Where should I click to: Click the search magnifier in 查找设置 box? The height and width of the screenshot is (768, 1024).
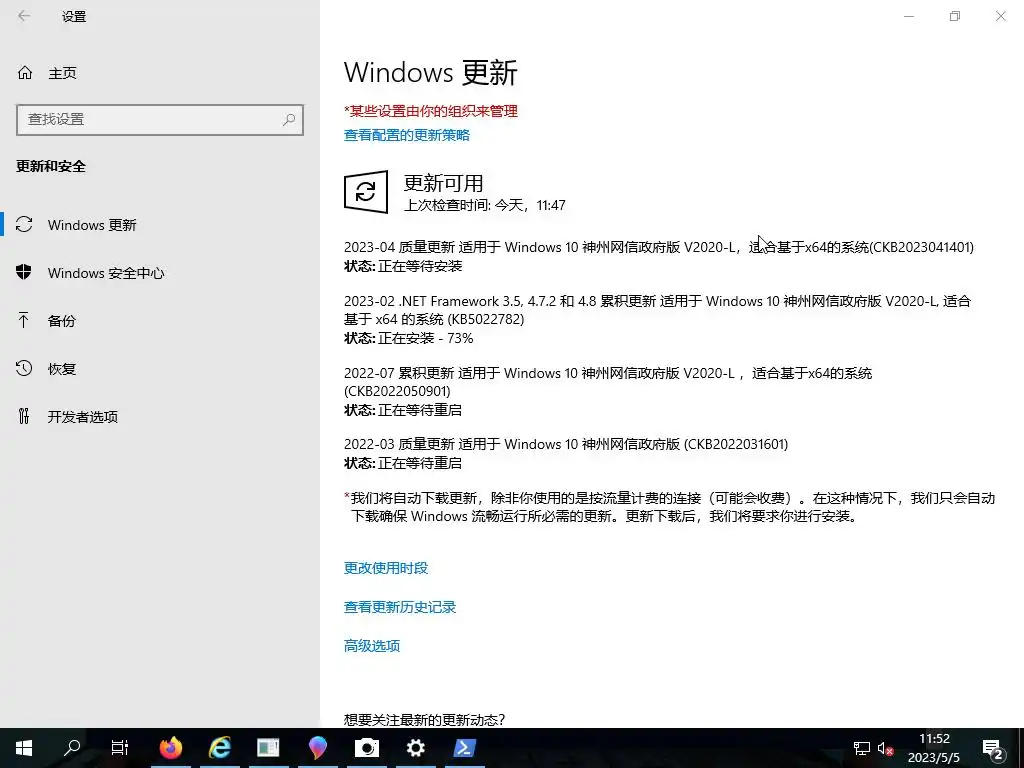pyautogui.click(x=289, y=120)
